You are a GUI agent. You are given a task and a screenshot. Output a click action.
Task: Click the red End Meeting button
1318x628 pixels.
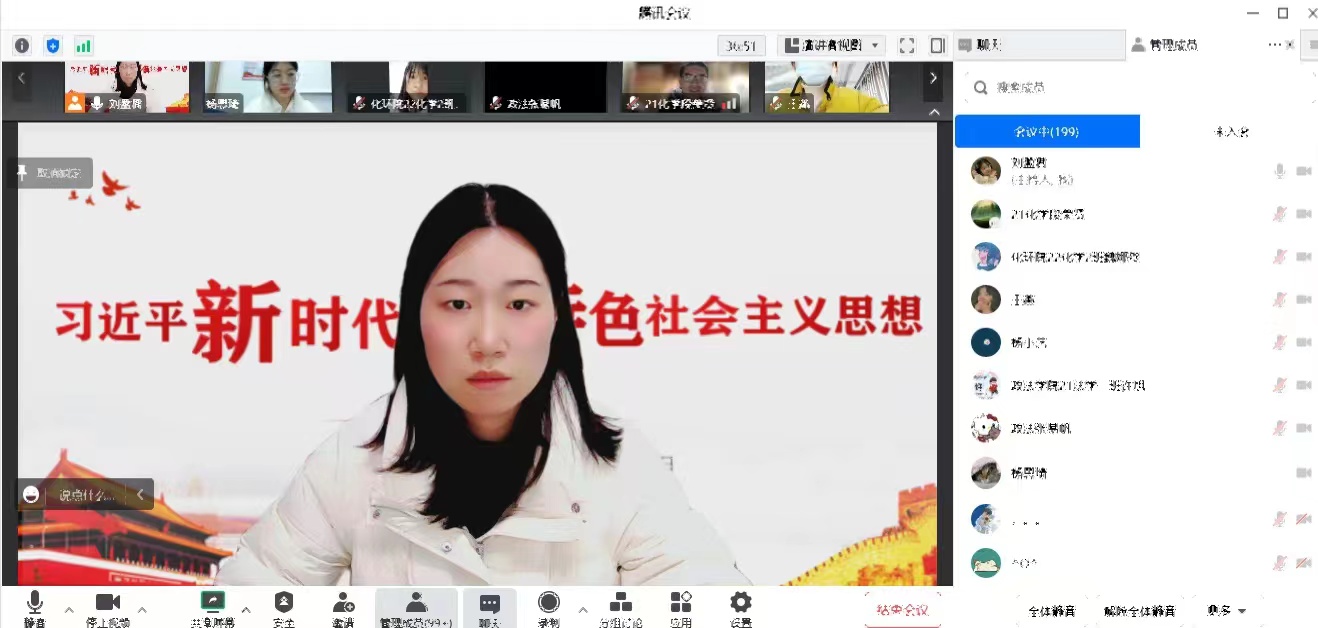(902, 610)
